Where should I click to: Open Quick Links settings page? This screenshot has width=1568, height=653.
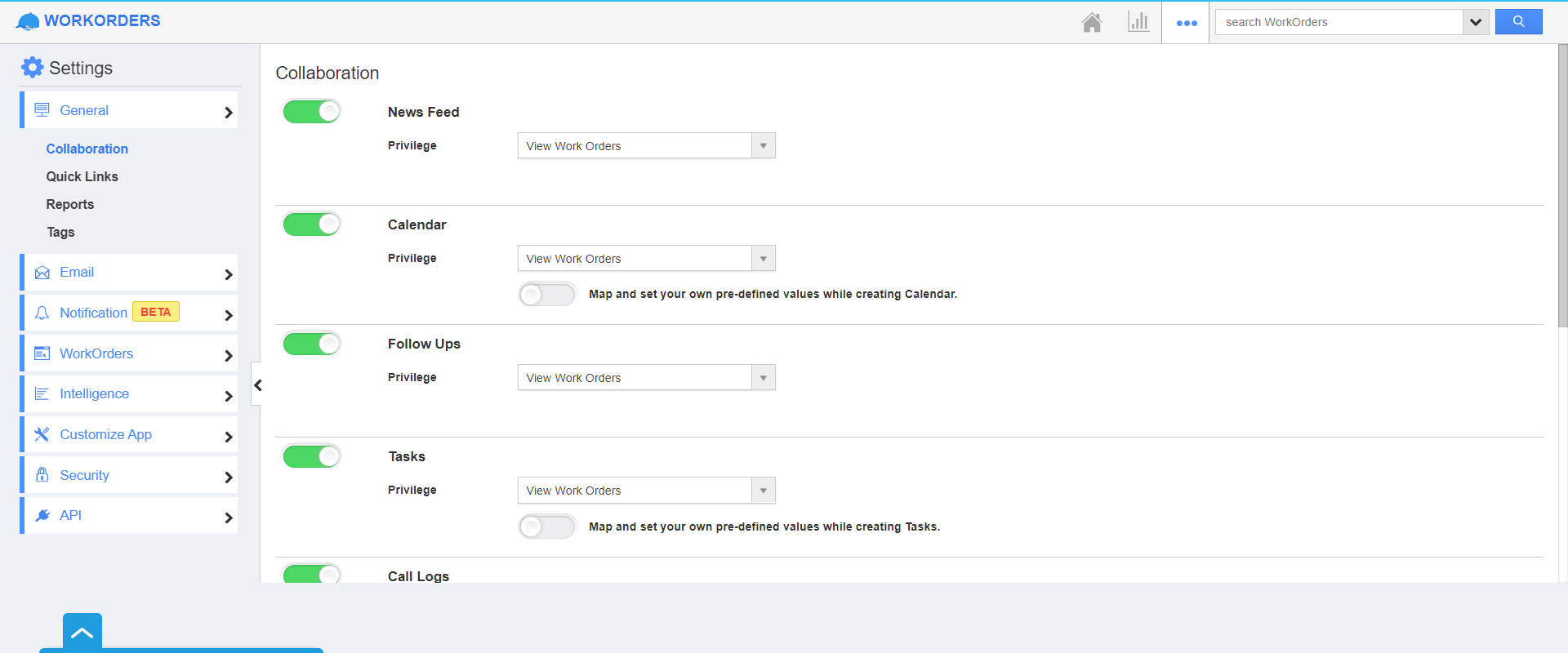82,176
